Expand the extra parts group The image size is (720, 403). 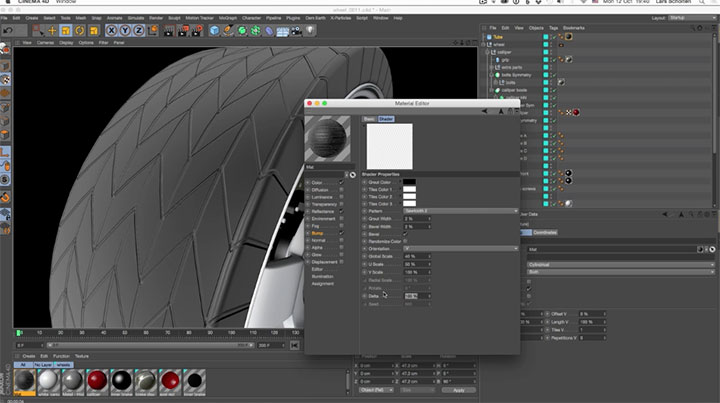click(491, 67)
